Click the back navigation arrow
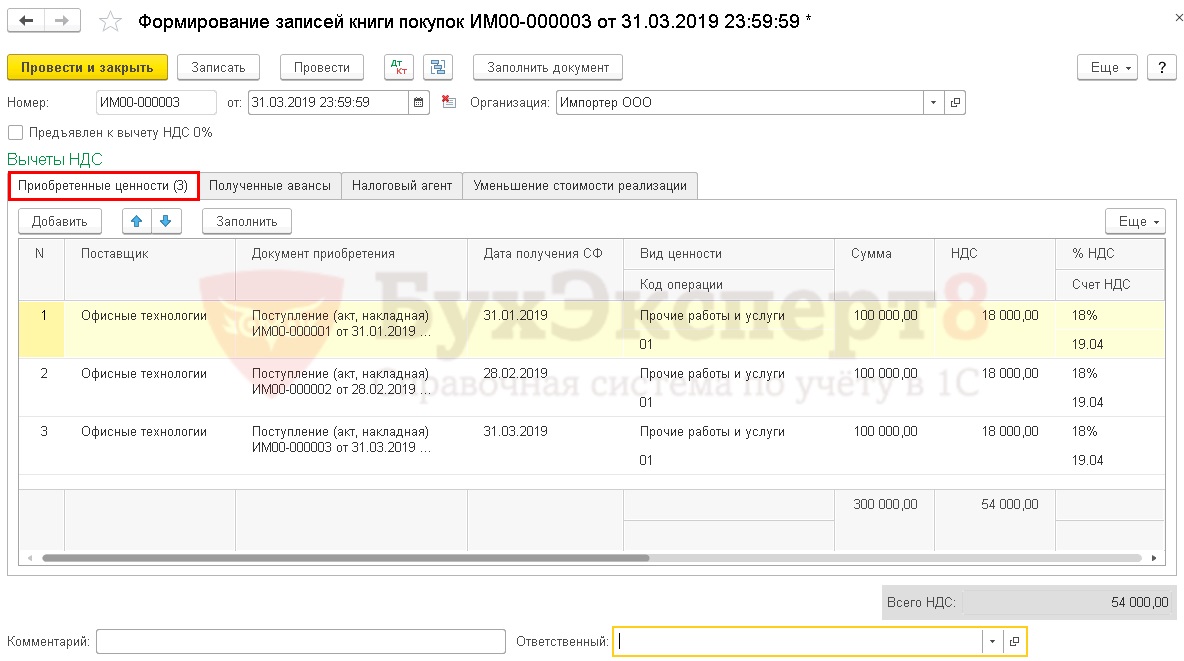 pyautogui.click(x=26, y=21)
